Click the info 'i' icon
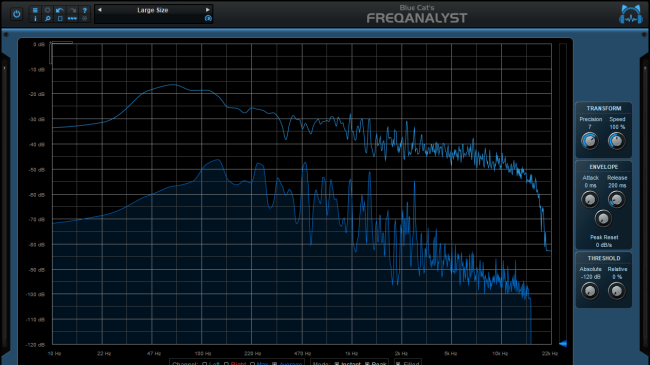Screen dimensions: 650x365 (x=35, y=19)
